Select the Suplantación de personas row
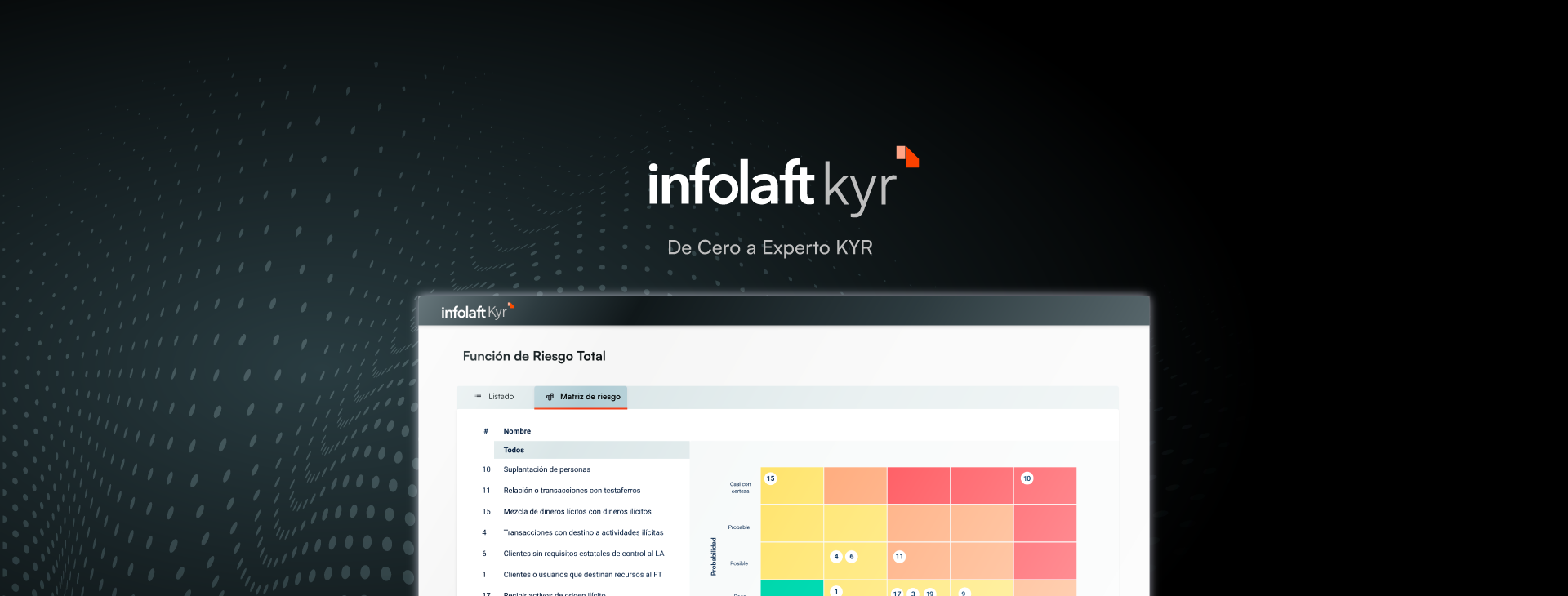 coord(546,469)
